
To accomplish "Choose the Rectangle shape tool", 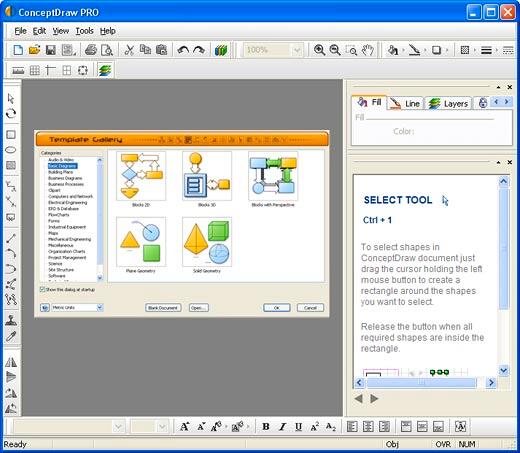I will coord(11,135).
